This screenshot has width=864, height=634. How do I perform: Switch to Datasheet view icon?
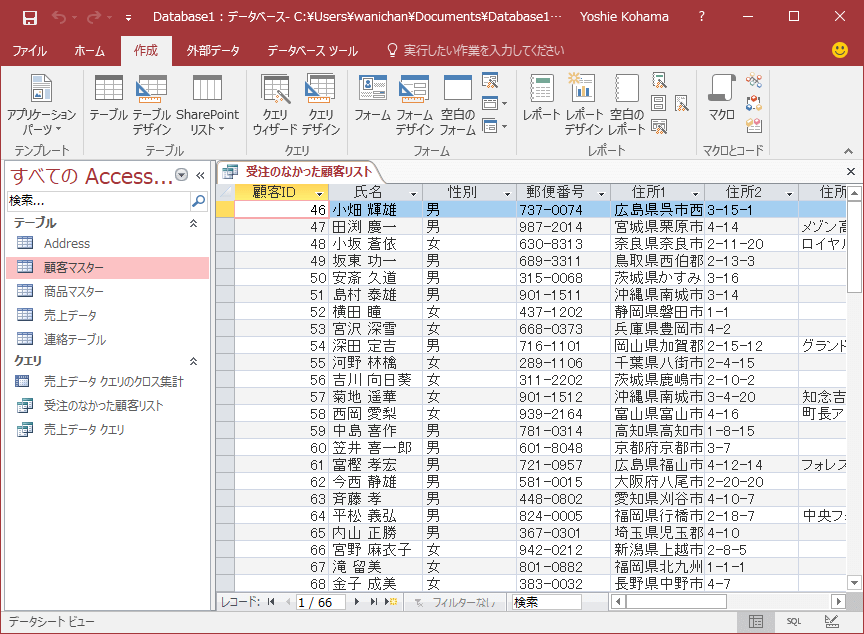pos(756,622)
